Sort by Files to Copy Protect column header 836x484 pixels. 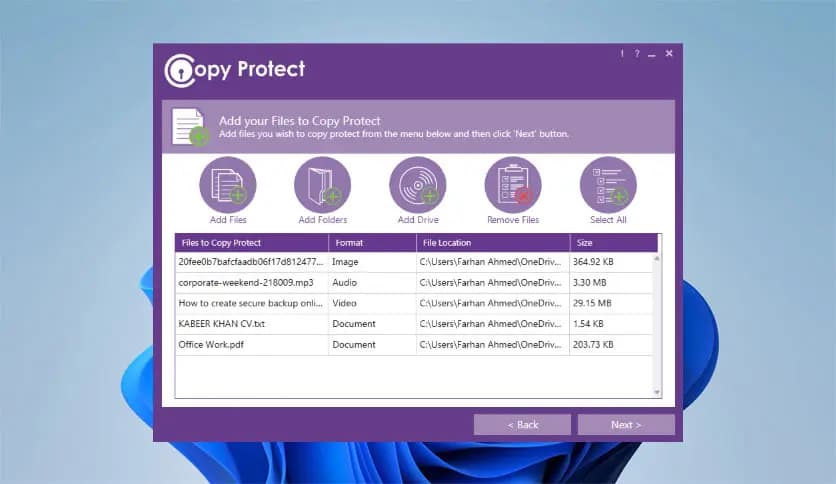[x=252, y=243]
